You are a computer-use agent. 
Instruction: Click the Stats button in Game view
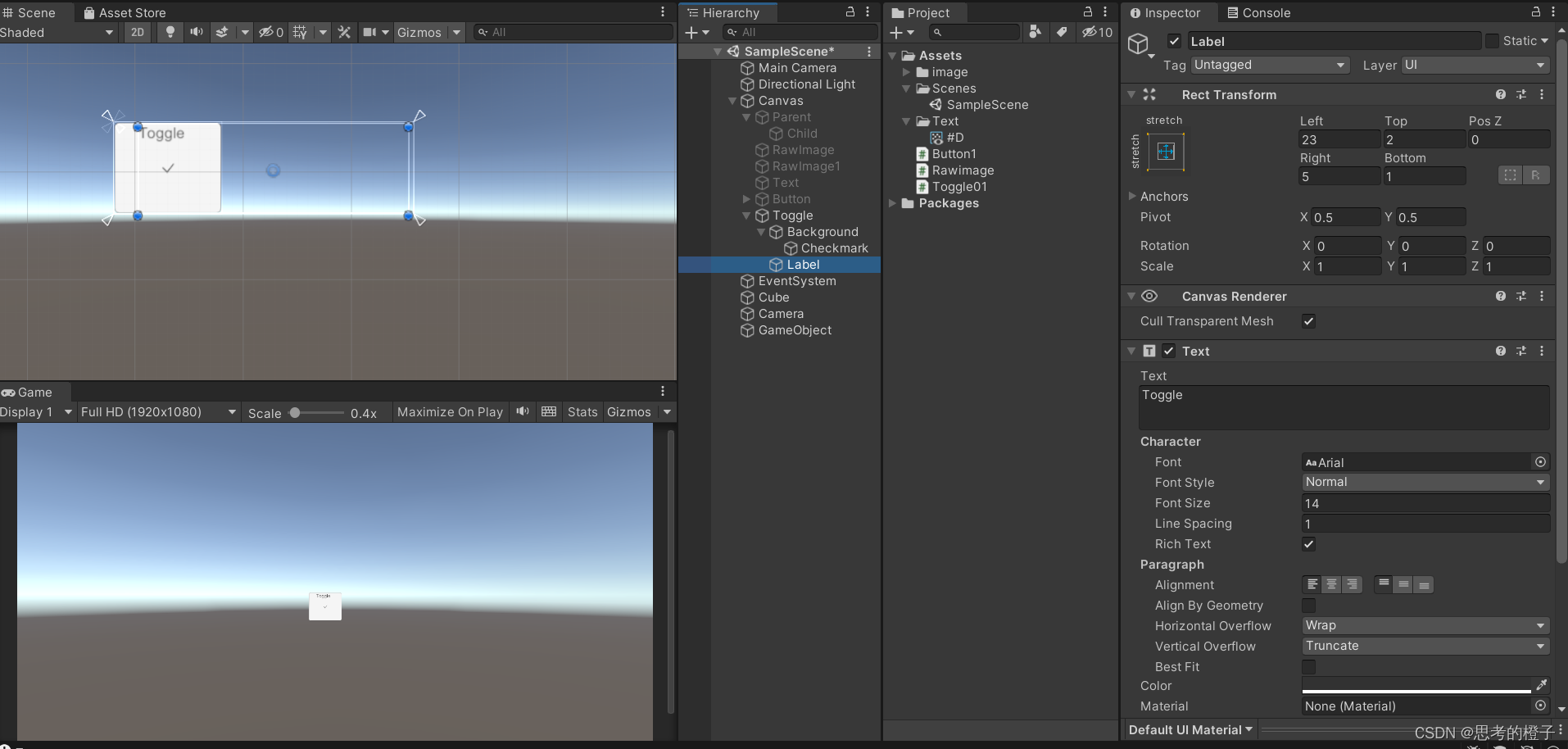(582, 412)
